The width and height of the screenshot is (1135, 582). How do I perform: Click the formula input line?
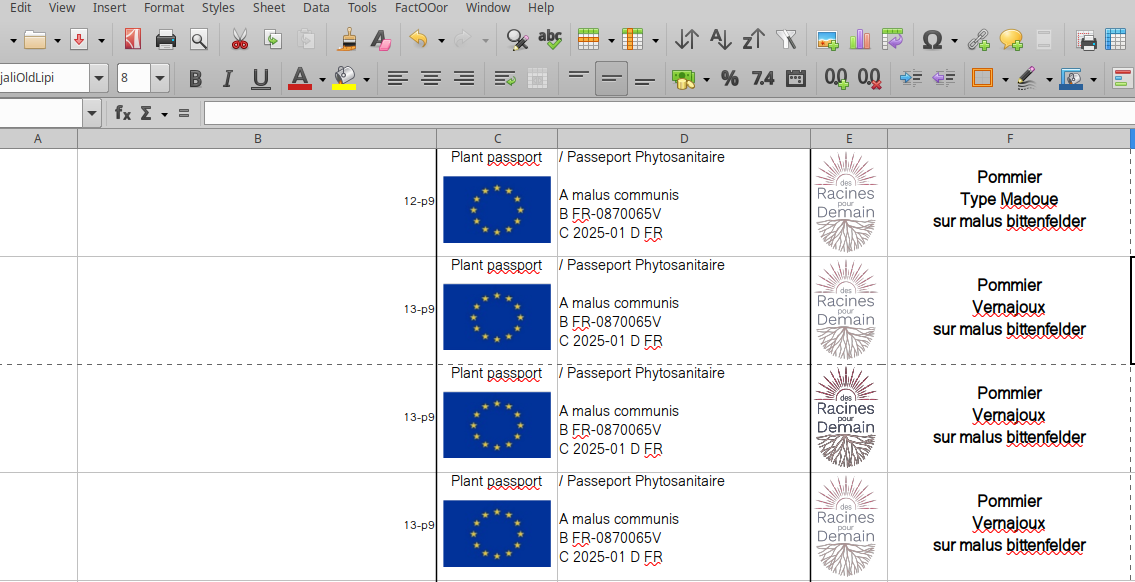660,113
